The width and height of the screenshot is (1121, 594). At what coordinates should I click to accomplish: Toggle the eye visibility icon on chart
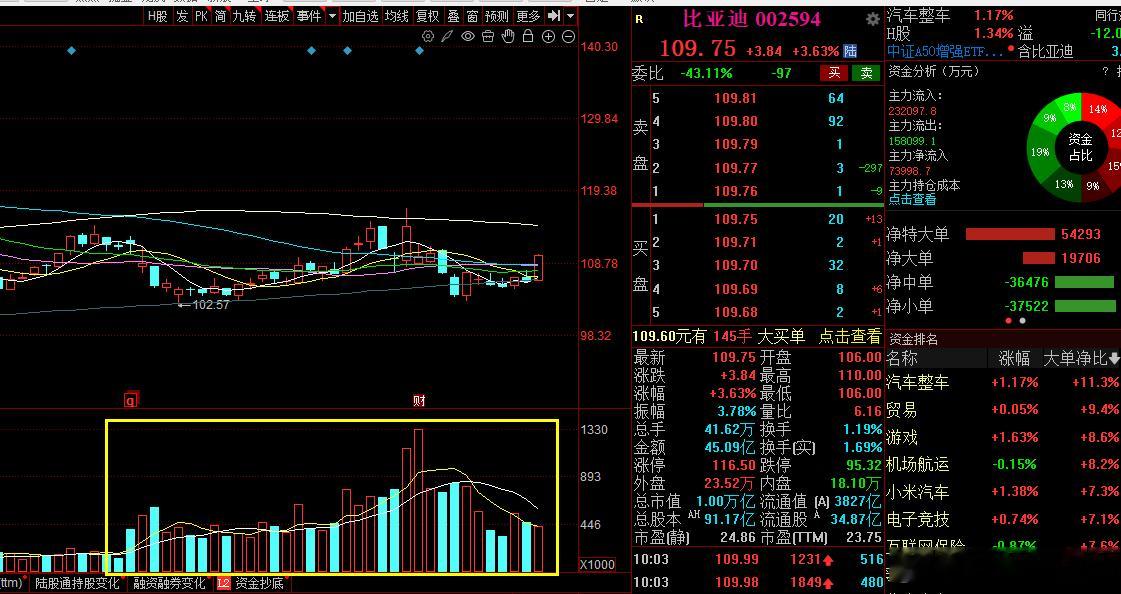click(x=468, y=36)
